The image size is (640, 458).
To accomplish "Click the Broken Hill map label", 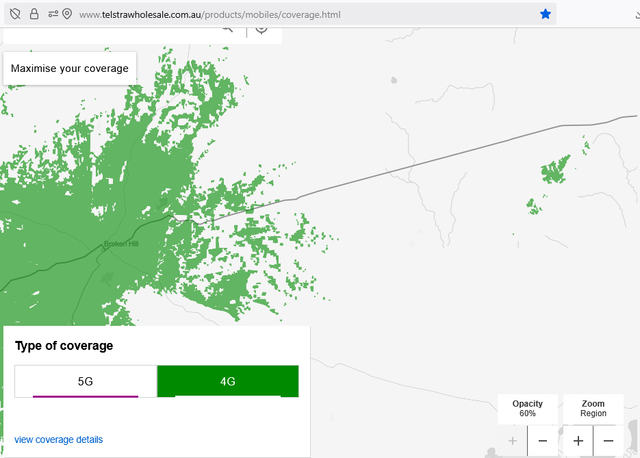I will point(121,244).
